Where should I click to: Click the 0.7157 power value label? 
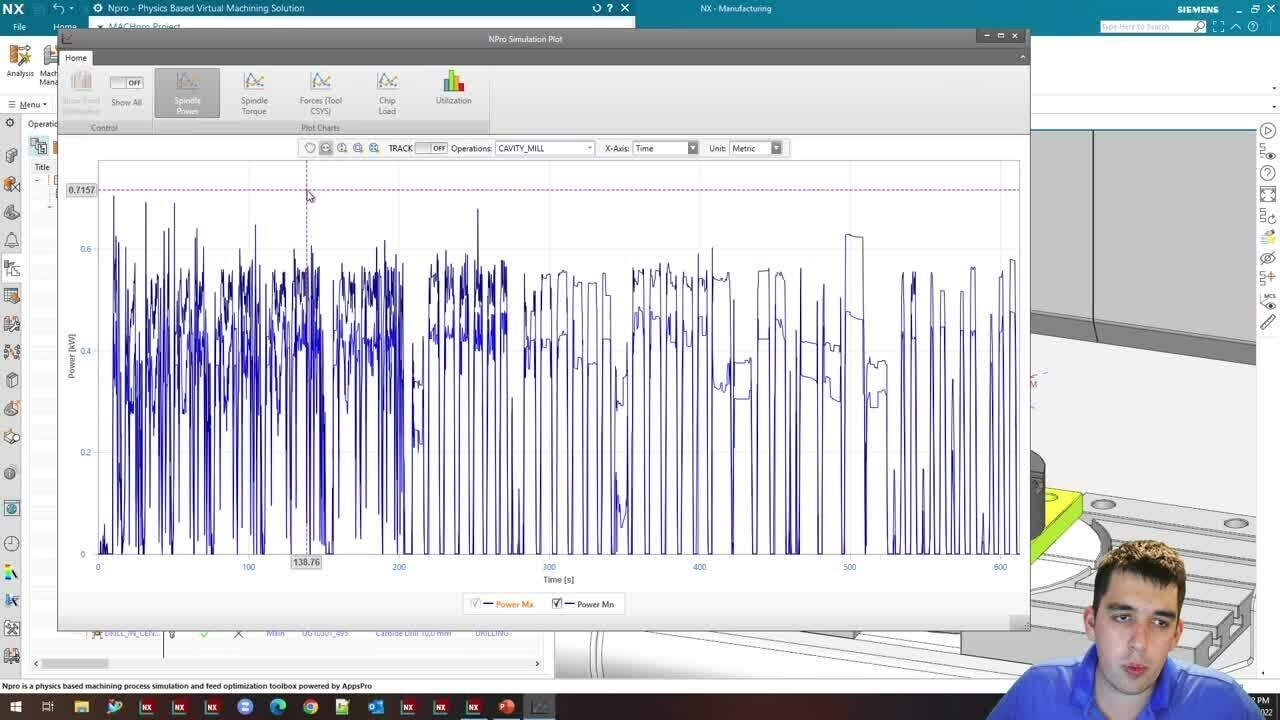click(82, 190)
